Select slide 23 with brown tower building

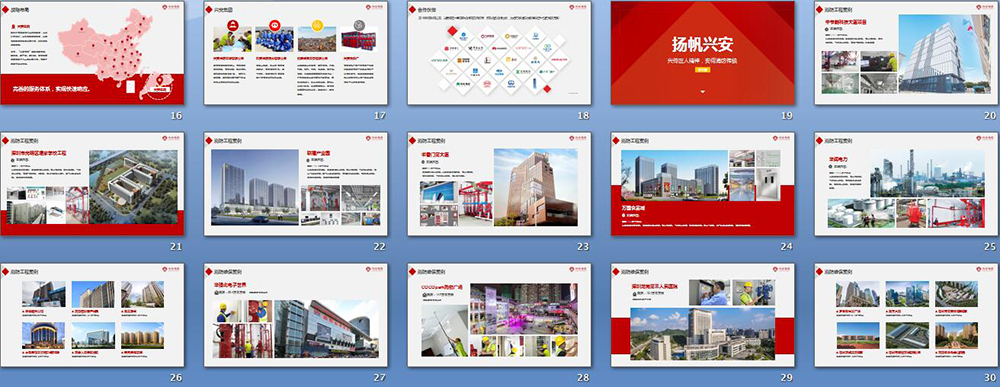point(499,184)
